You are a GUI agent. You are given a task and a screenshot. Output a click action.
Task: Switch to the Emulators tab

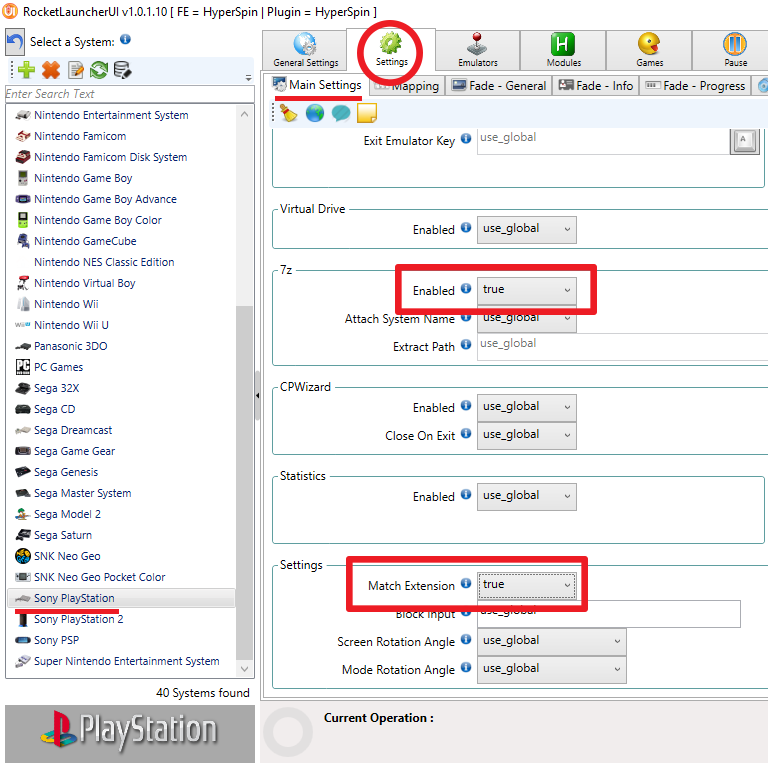click(478, 49)
